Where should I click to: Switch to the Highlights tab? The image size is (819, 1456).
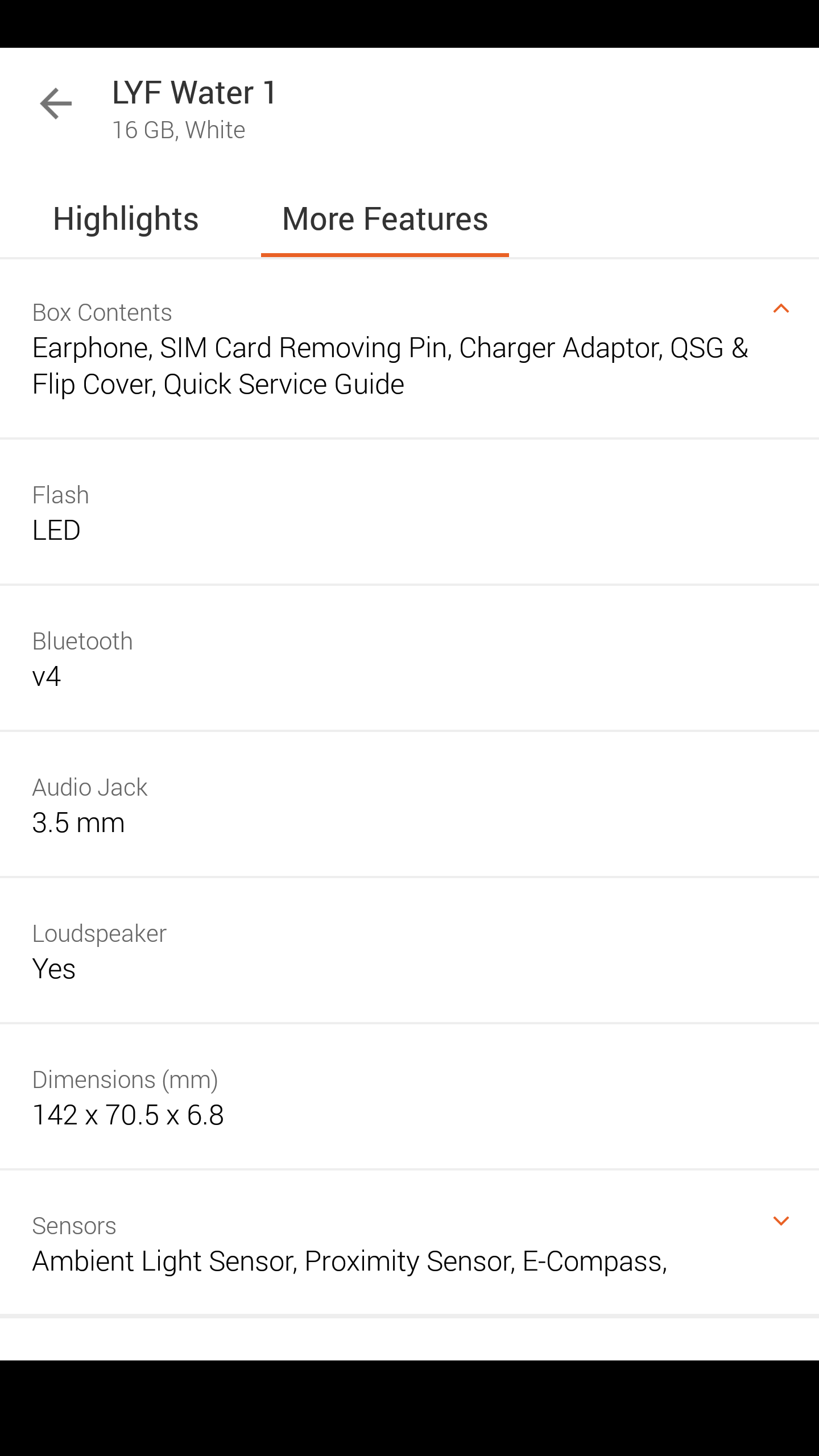point(126,219)
